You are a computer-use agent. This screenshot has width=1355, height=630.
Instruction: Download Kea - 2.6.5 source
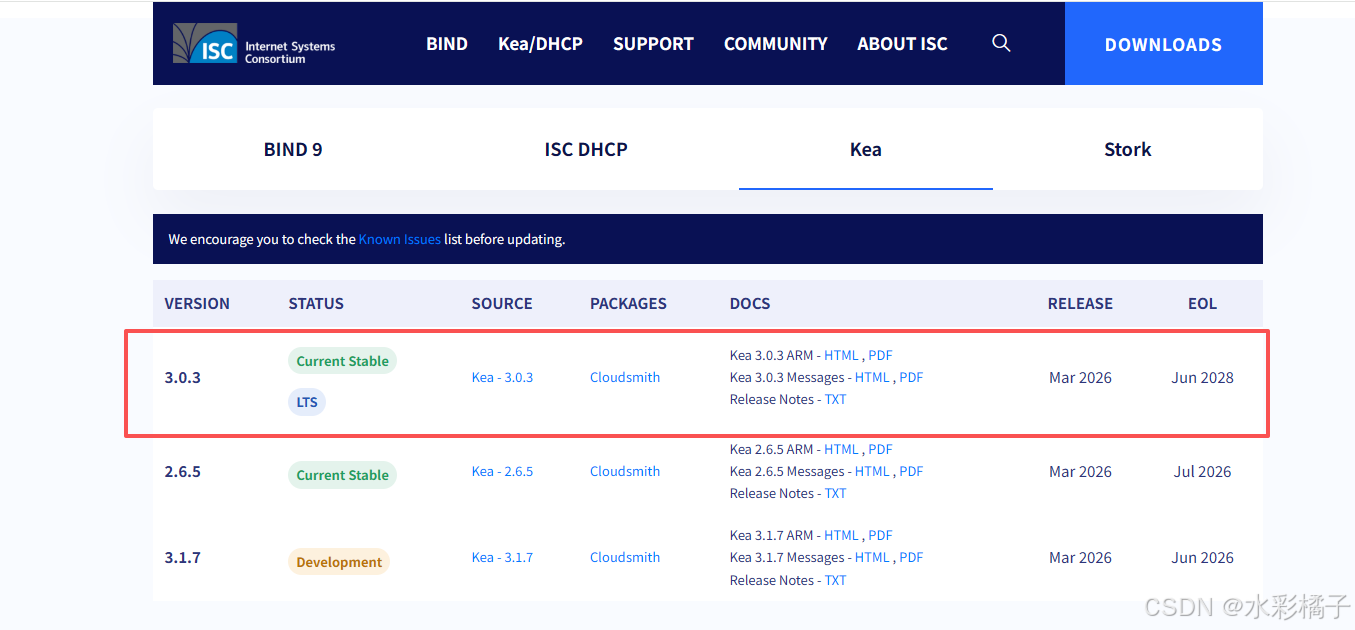click(x=502, y=471)
